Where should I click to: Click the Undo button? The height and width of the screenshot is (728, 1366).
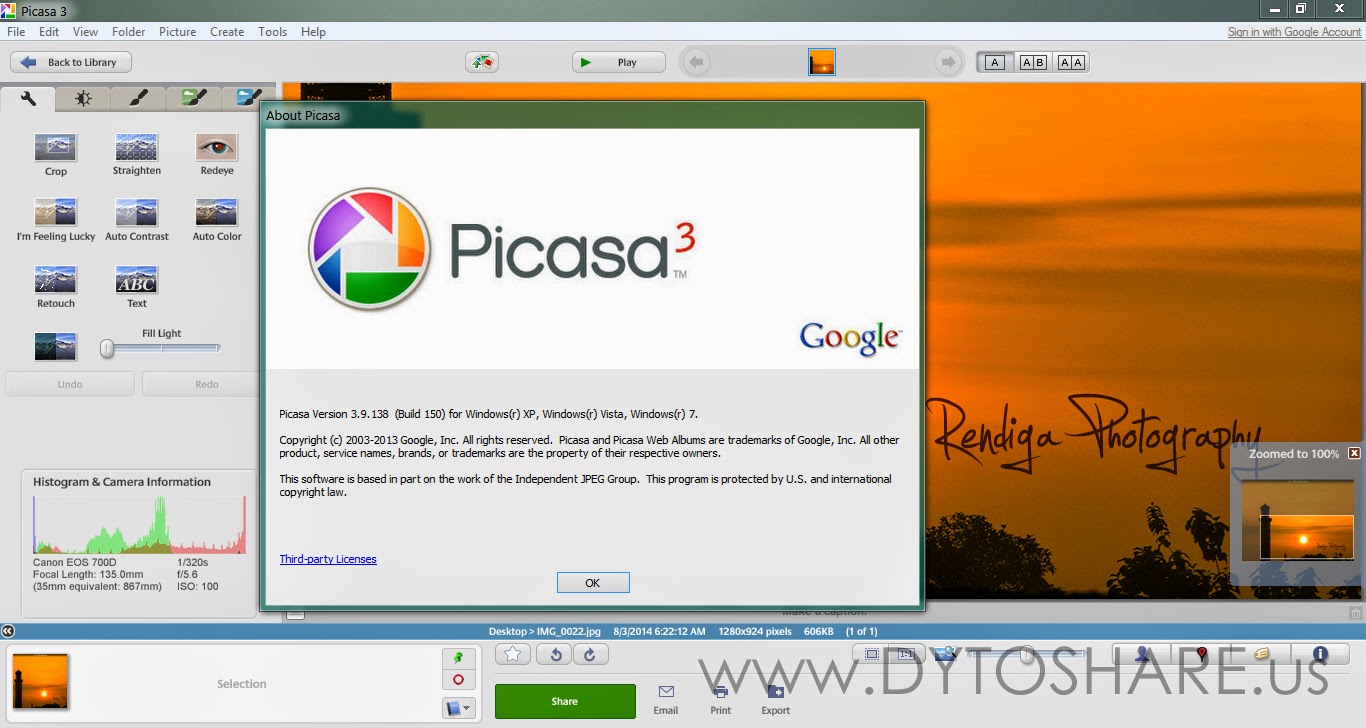pyautogui.click(x=70, y=384)
